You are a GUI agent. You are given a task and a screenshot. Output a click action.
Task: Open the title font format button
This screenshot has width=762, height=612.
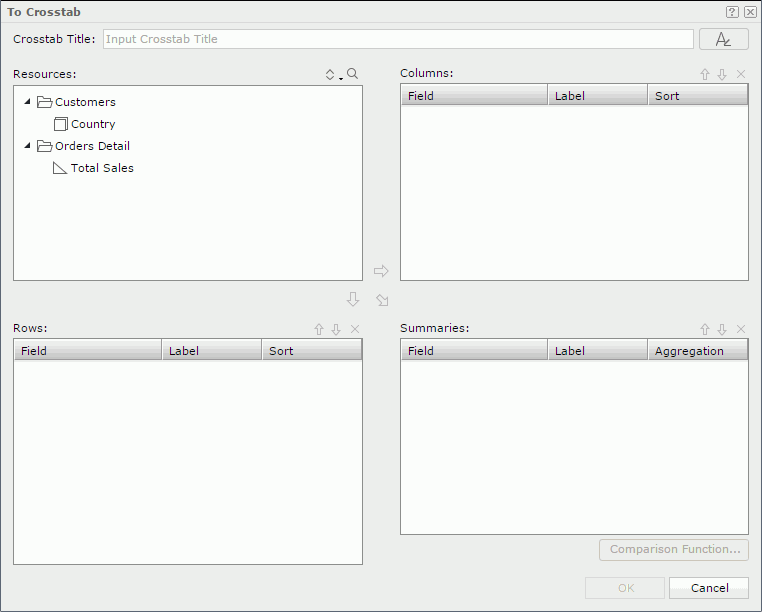coord(724,39)
